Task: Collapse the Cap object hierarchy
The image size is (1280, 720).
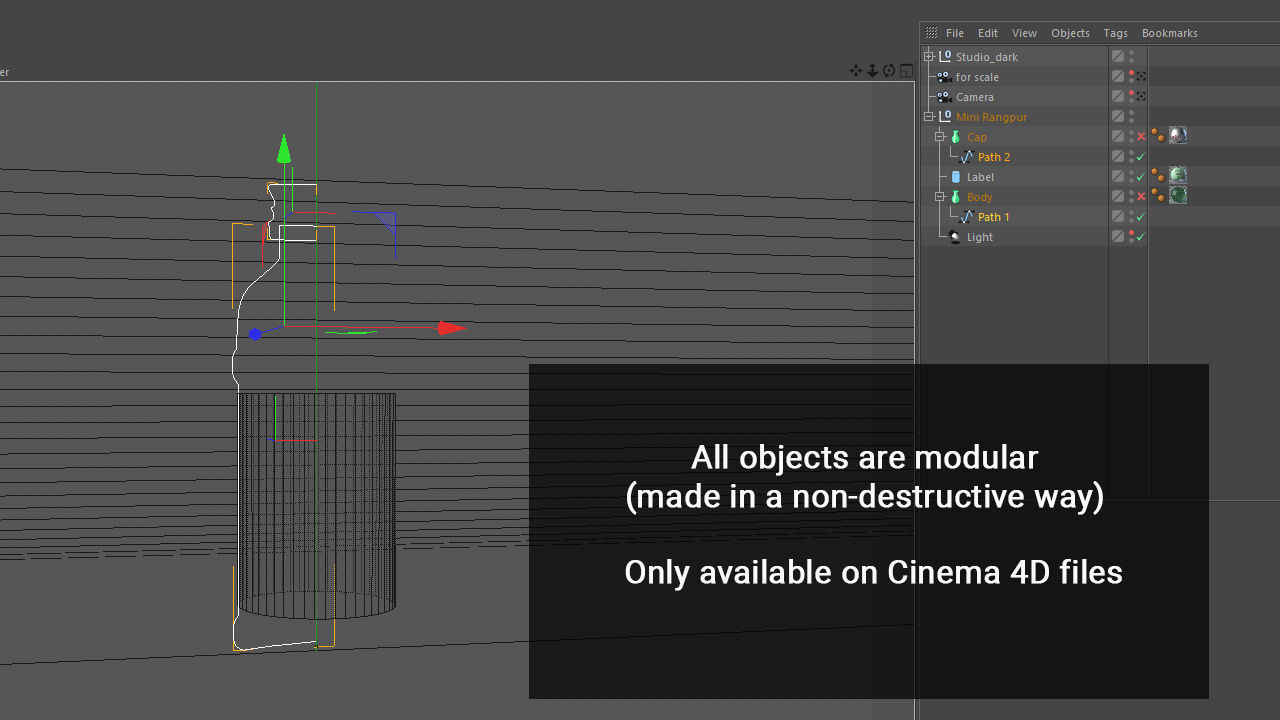Action: coord(940,137)
